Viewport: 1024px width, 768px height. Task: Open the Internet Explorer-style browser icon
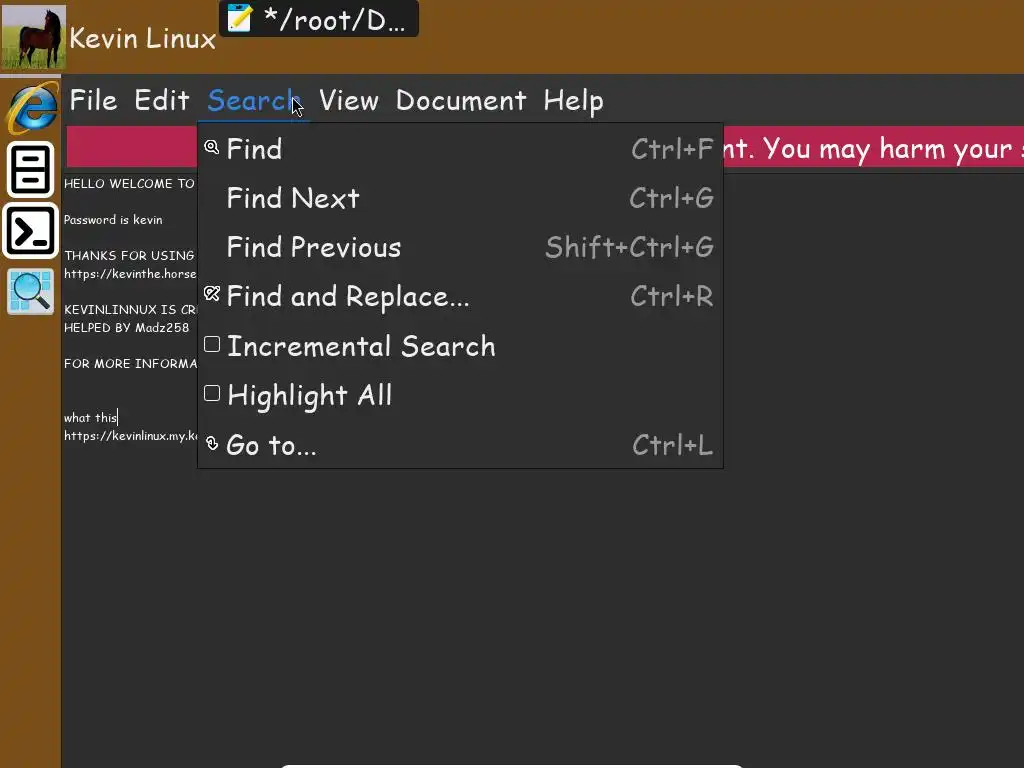pyautogui.click(x=32, y=108)
